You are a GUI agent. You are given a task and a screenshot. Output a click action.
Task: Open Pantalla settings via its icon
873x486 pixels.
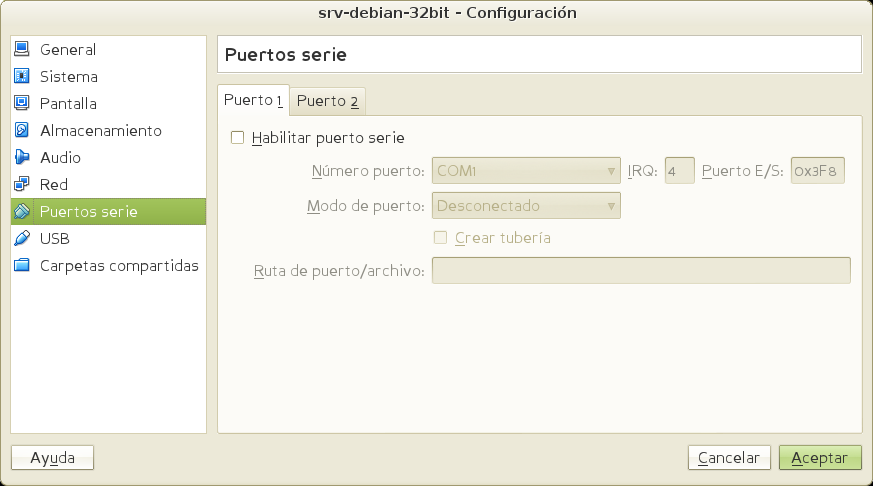(22, 103)
